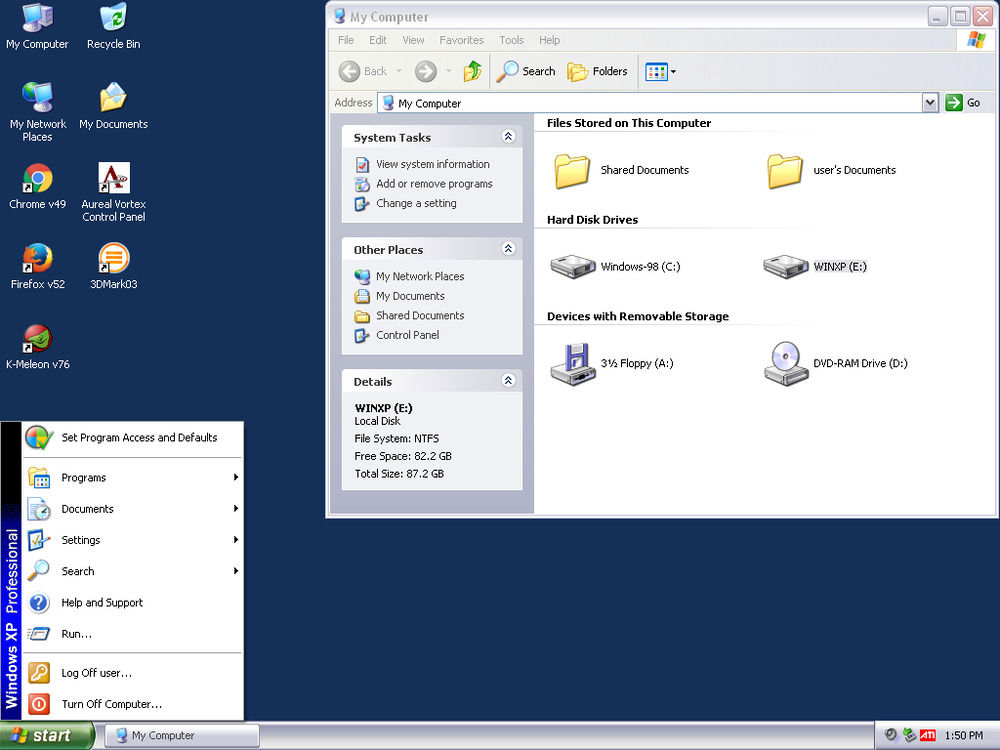Open the Favorites menu
The width and height of the screenshot is (1000, 750).
tap(461, 40)
